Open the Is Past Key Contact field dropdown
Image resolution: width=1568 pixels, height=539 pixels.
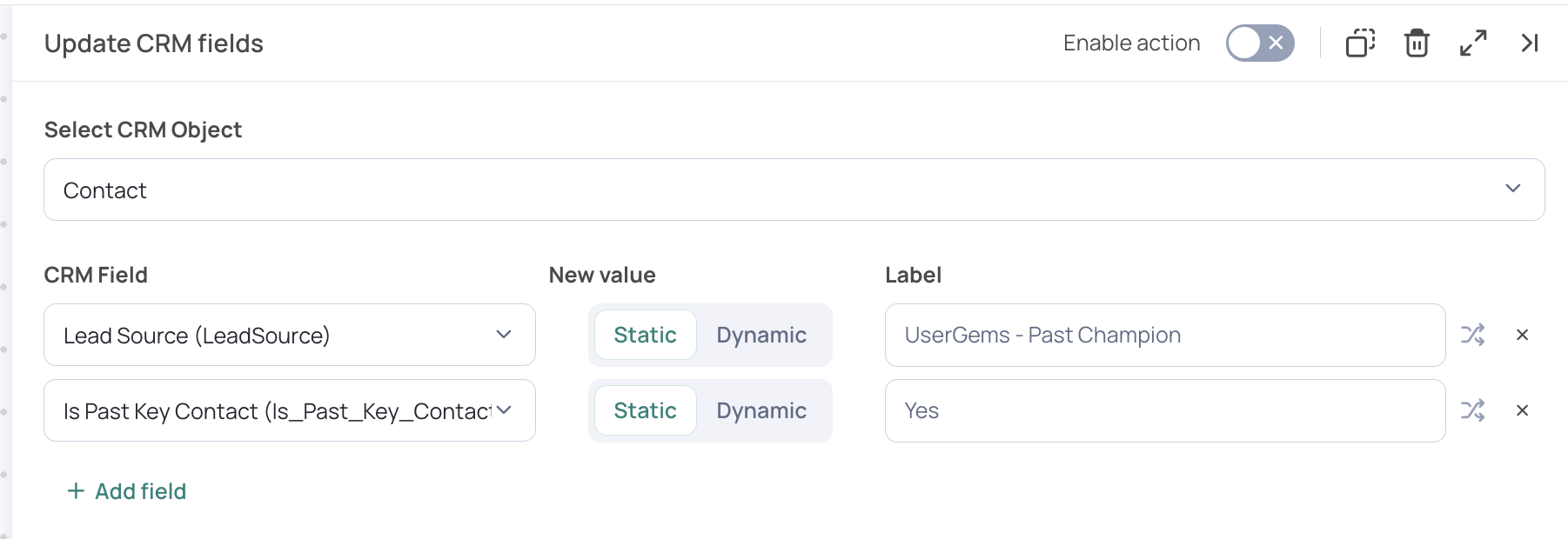point(290,410)
